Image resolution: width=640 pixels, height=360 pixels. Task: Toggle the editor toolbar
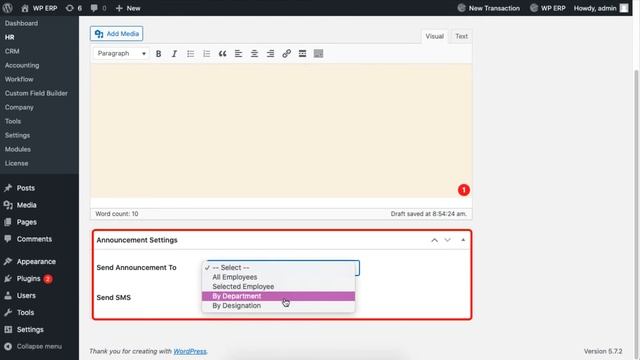[x=318, y=53]
